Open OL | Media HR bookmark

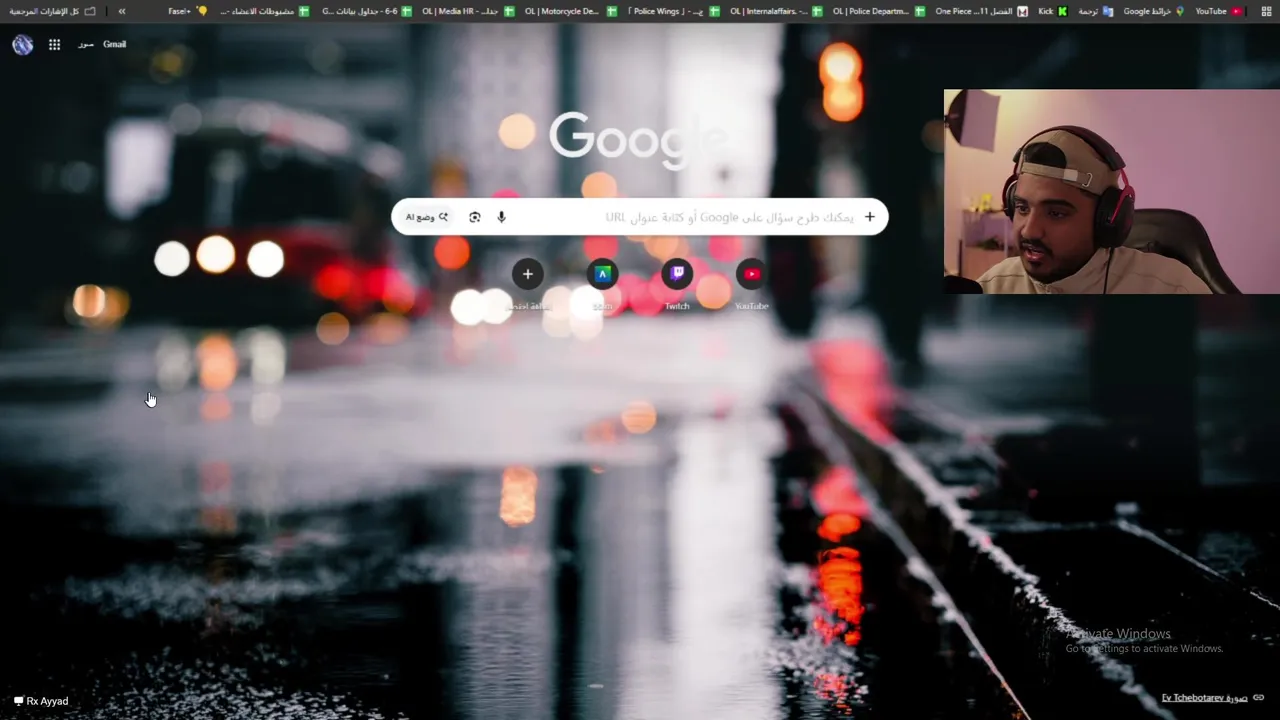(468, 11)
